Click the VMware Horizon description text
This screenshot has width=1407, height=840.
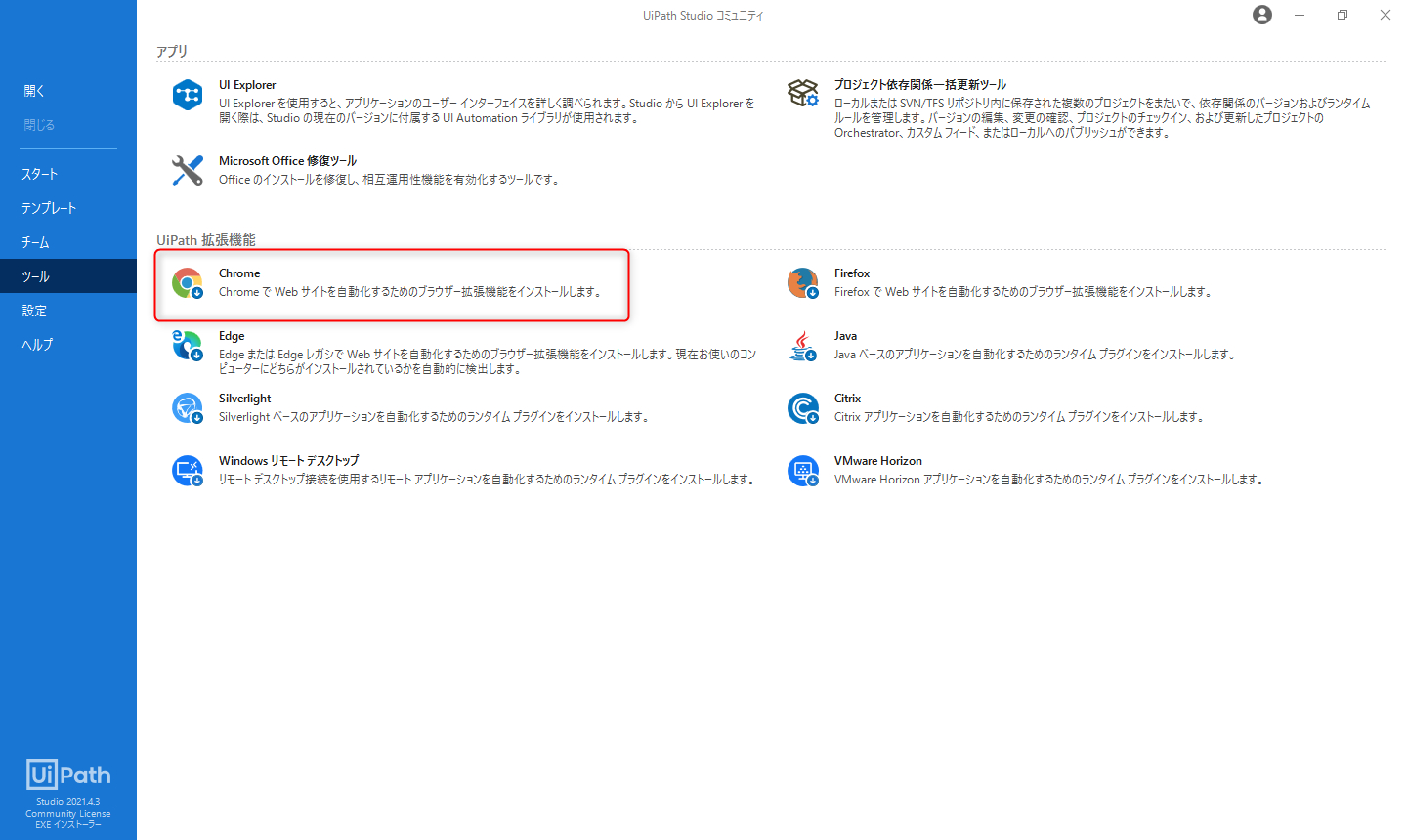click(1050, 480)
